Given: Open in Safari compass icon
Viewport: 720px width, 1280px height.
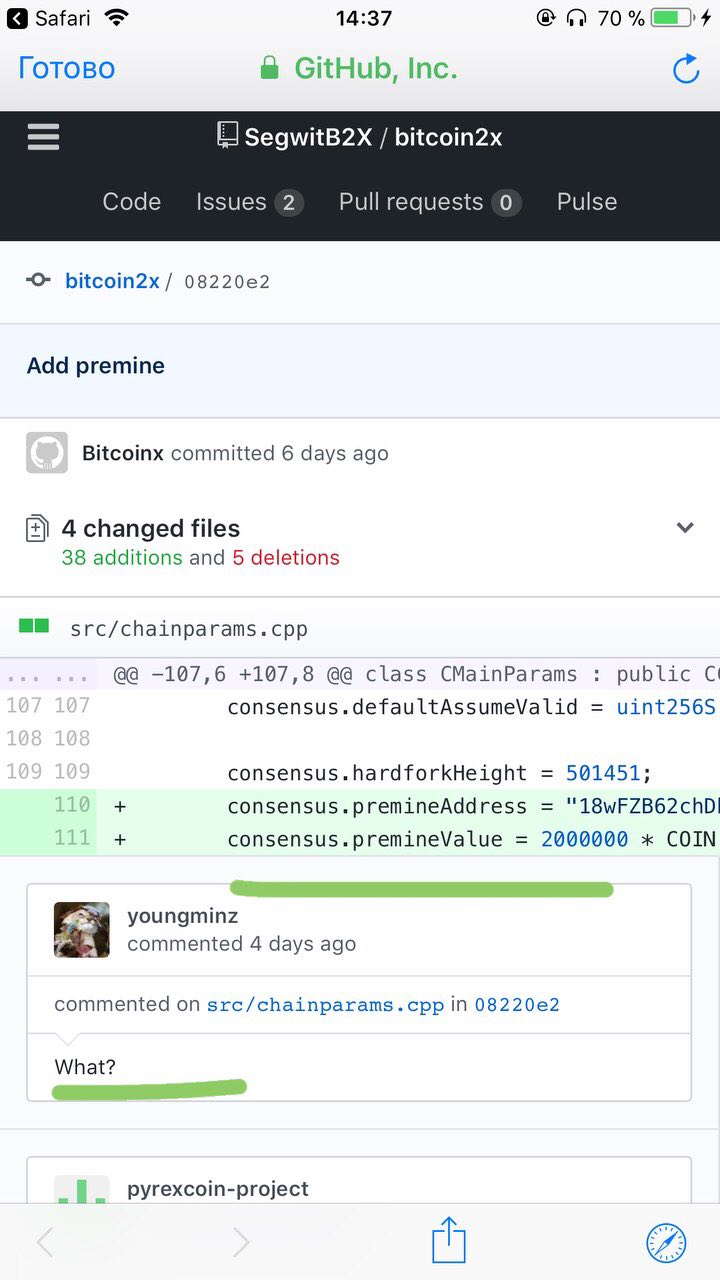Looking at the screenshot, I should tap(666, 1242).
